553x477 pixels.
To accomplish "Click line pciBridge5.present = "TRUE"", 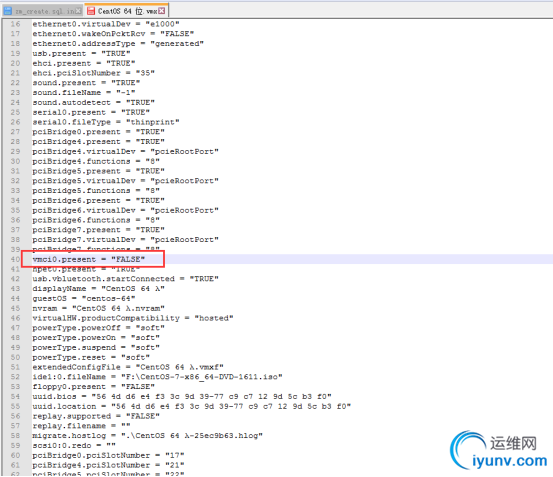I will pos(98,171).
